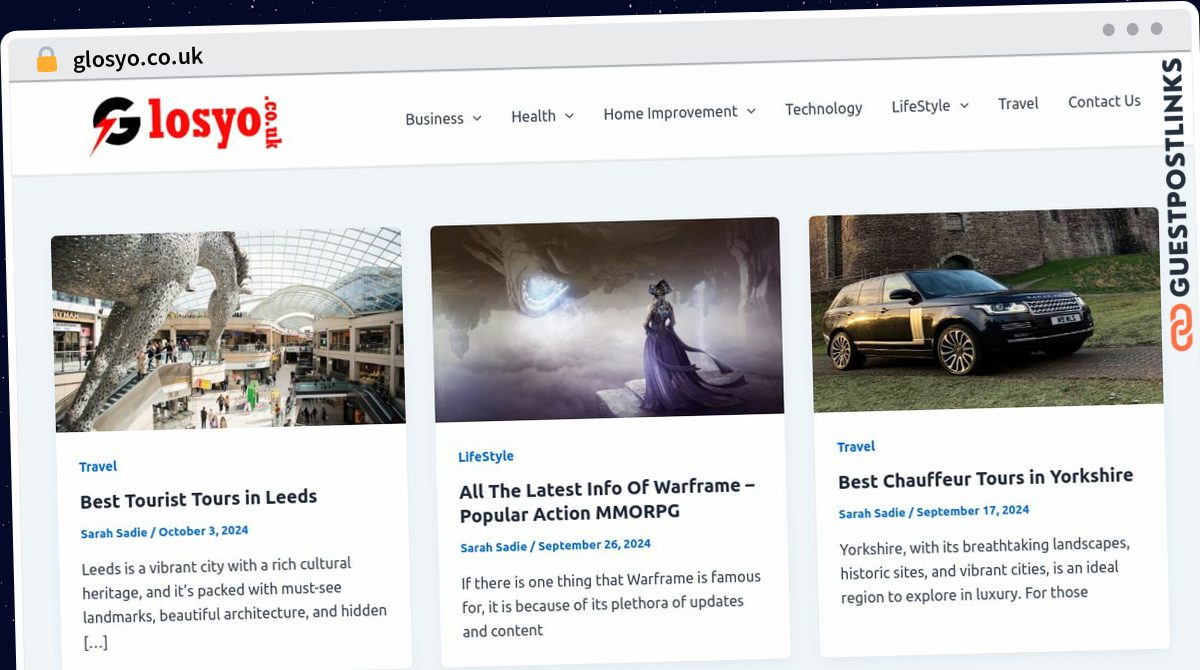Expand the Health dropdown chevron
The height and width of the screenshot is (670, 1200).
[569, 116]
